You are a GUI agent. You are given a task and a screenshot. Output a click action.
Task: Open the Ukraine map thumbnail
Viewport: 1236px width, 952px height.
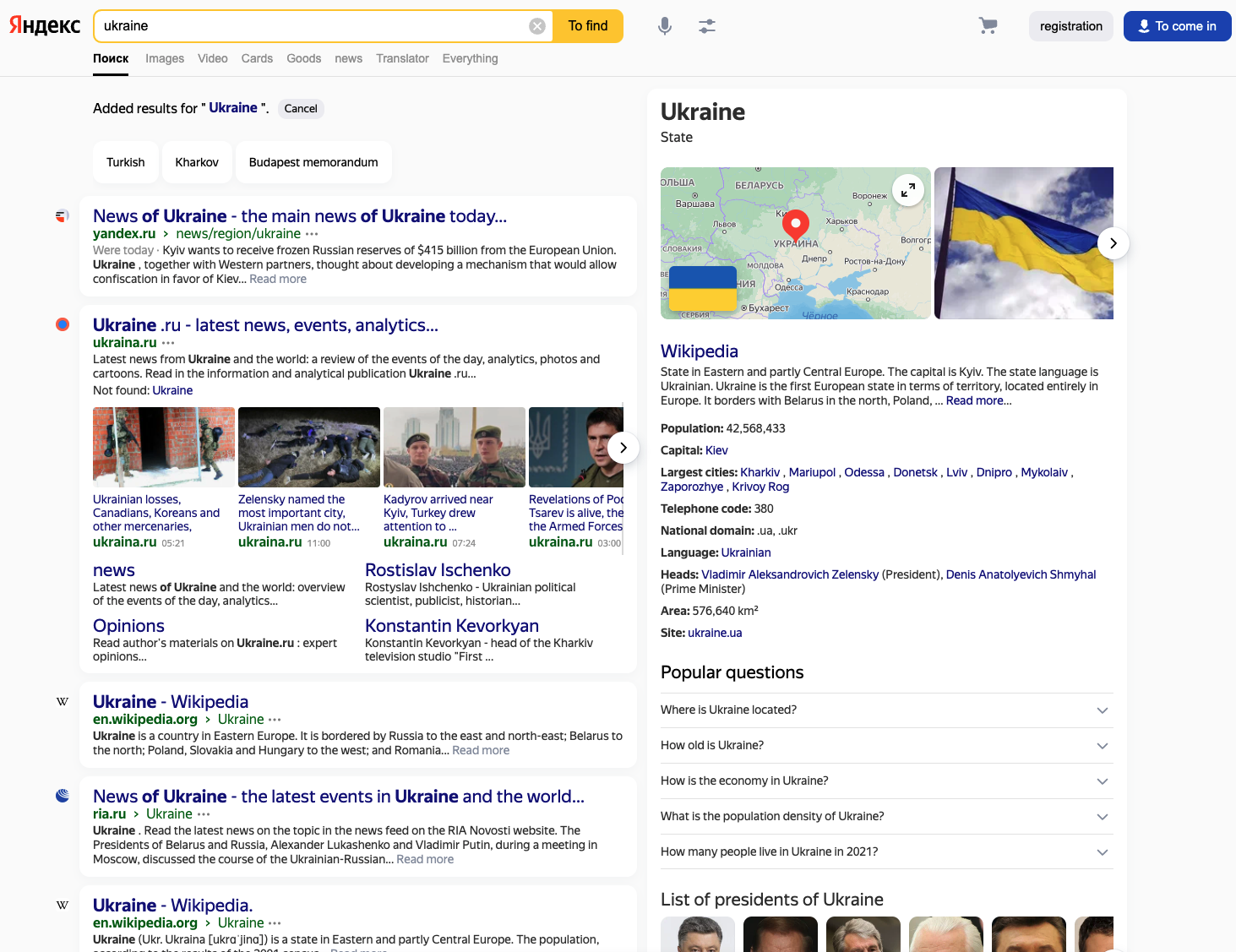pyautogui.click(x=796, y=243)
